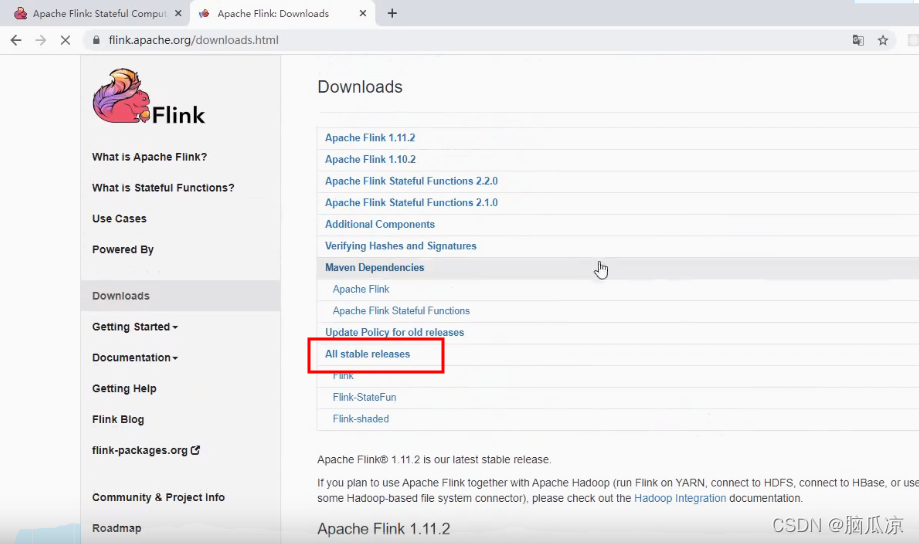Go to Additional Components section
The width and height of the screenshot is (919, 544).
pos(380,225)
